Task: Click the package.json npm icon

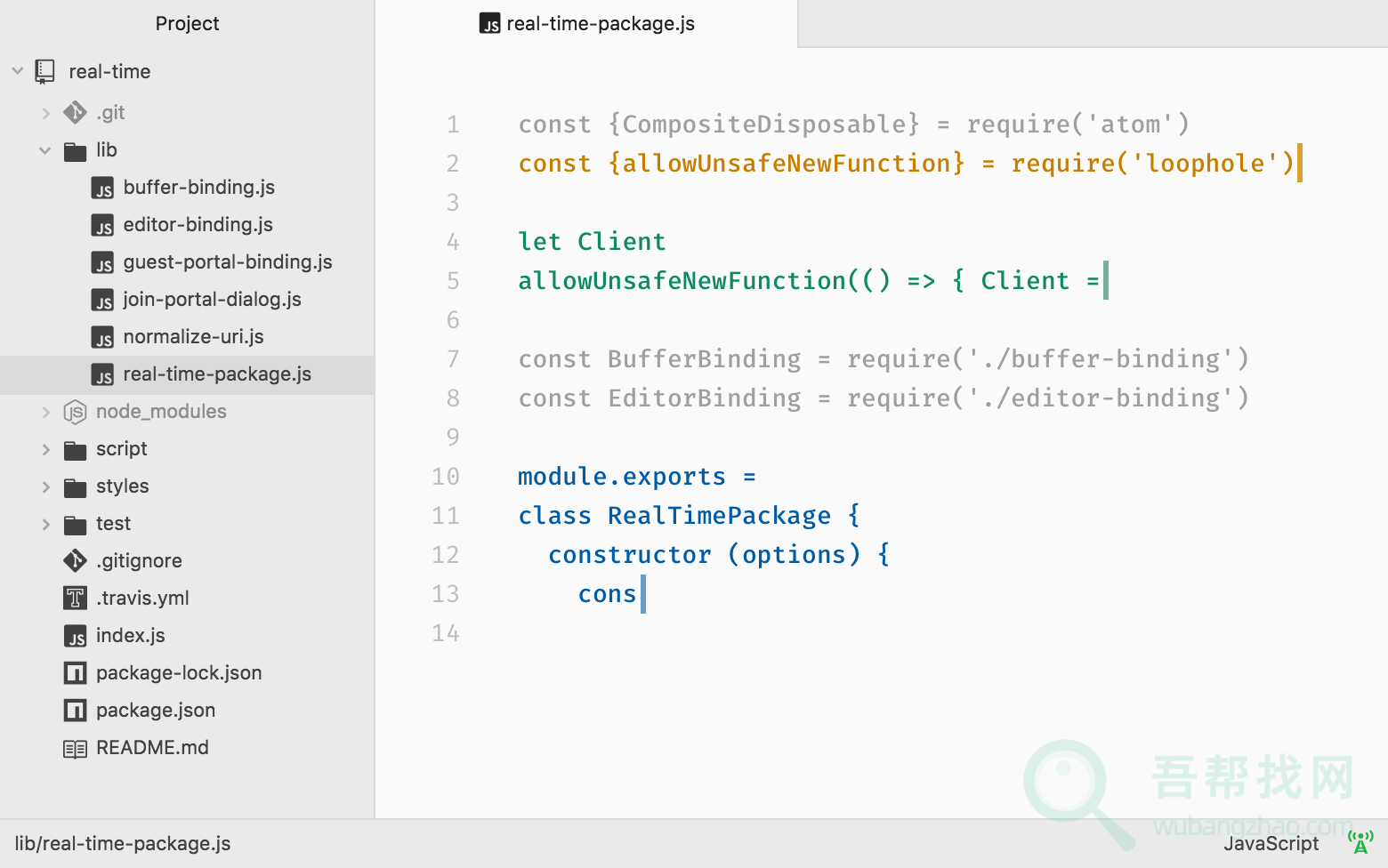Action: coord(75,711)
